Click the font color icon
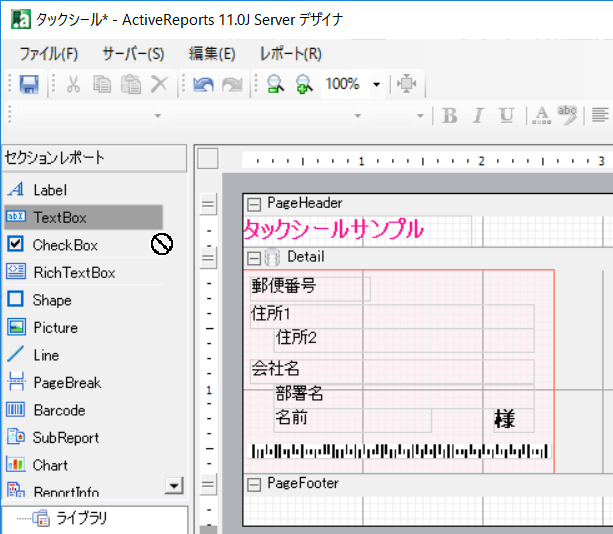The image size is (613, 534). pyautogui.click(x=540, y=115)
